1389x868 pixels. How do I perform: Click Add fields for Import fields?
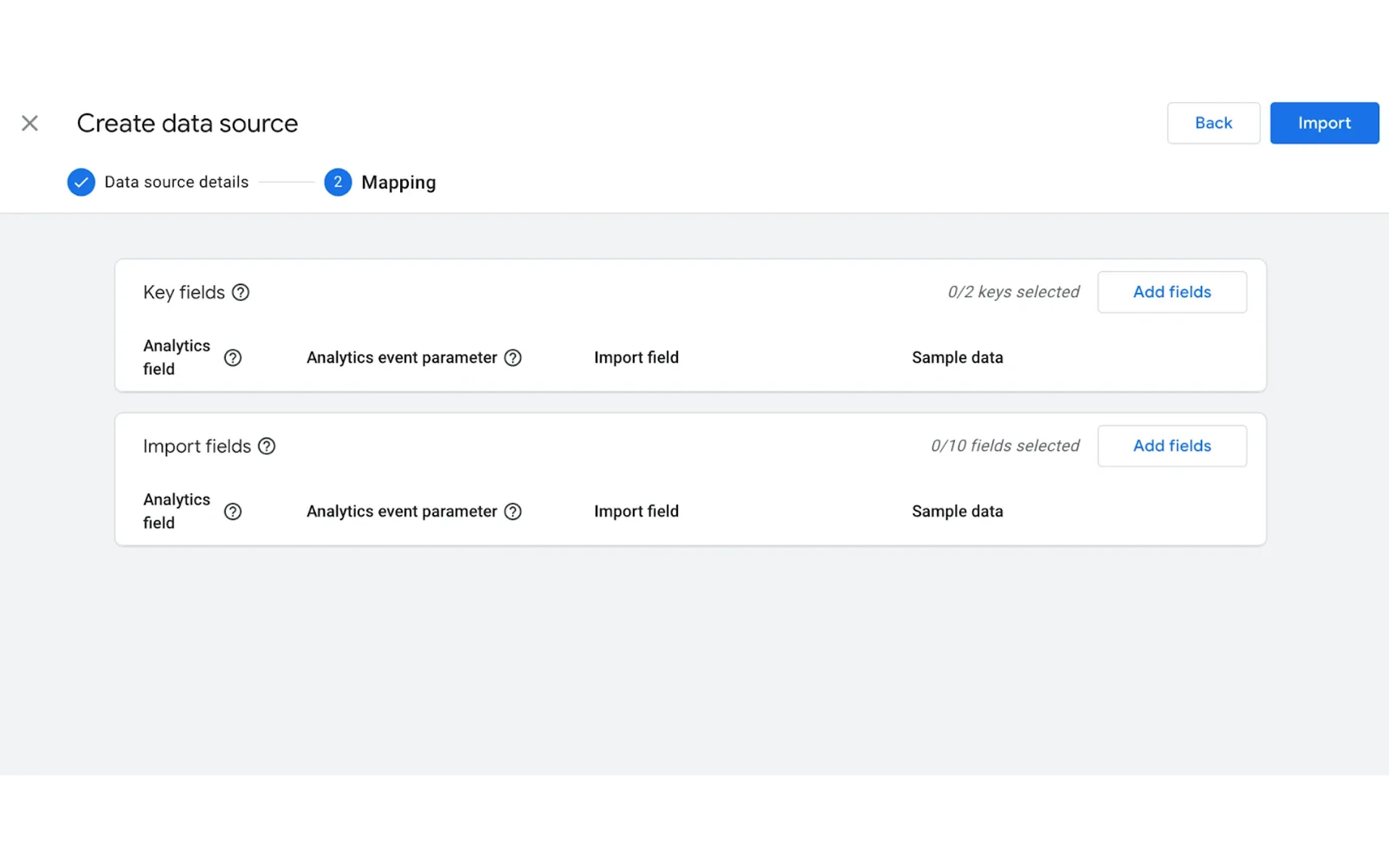(1171, 446)
